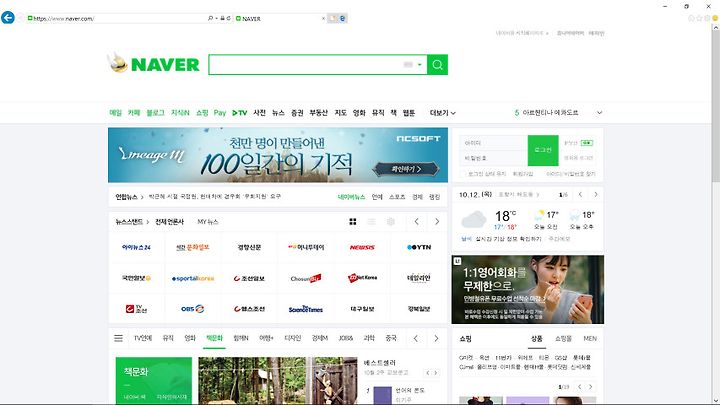Open the TV Chosun news logo
Image resolution: width=720 pixels, height=405 pixels.
(136, 309)
